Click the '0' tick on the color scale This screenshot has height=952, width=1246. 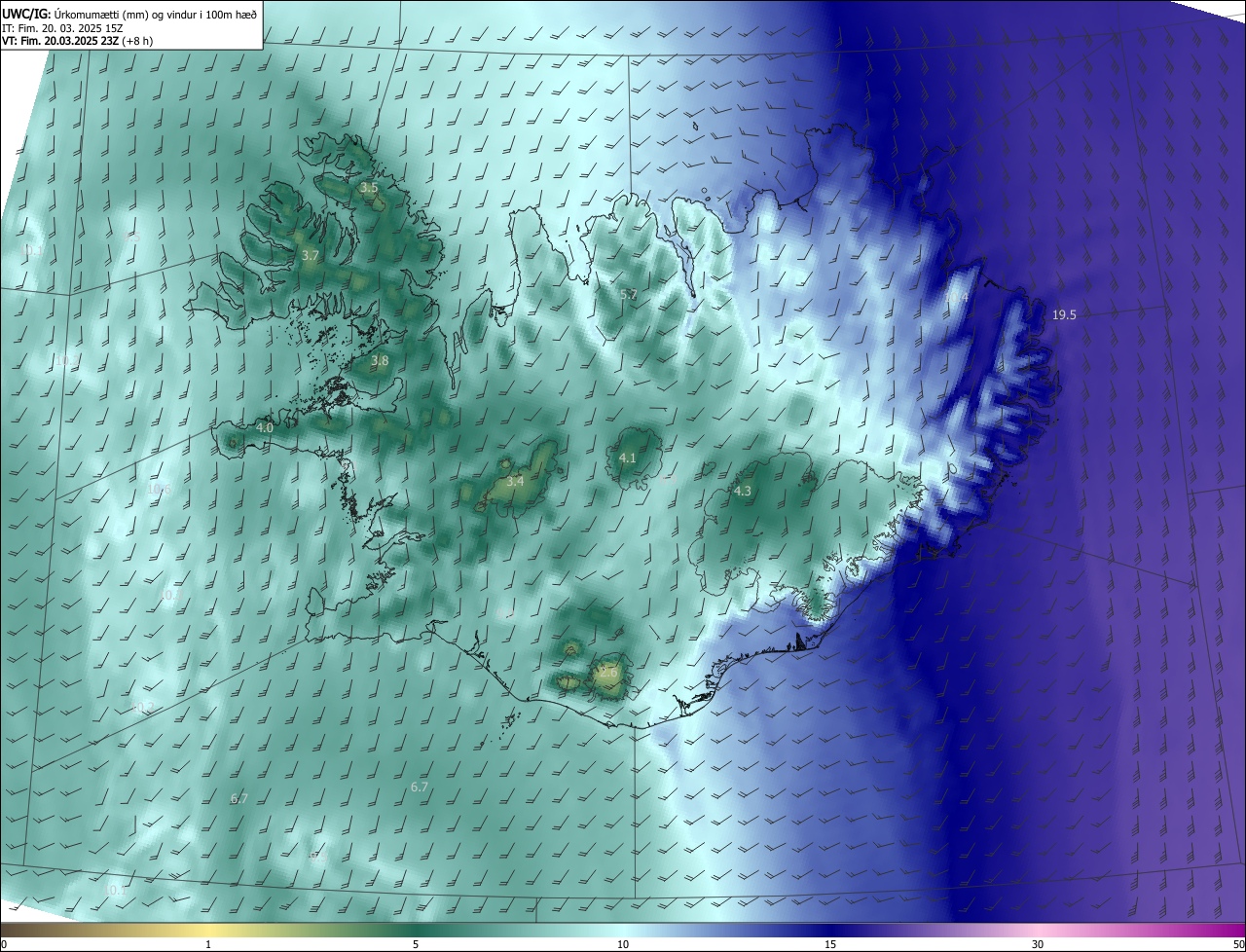click(4, 944)
